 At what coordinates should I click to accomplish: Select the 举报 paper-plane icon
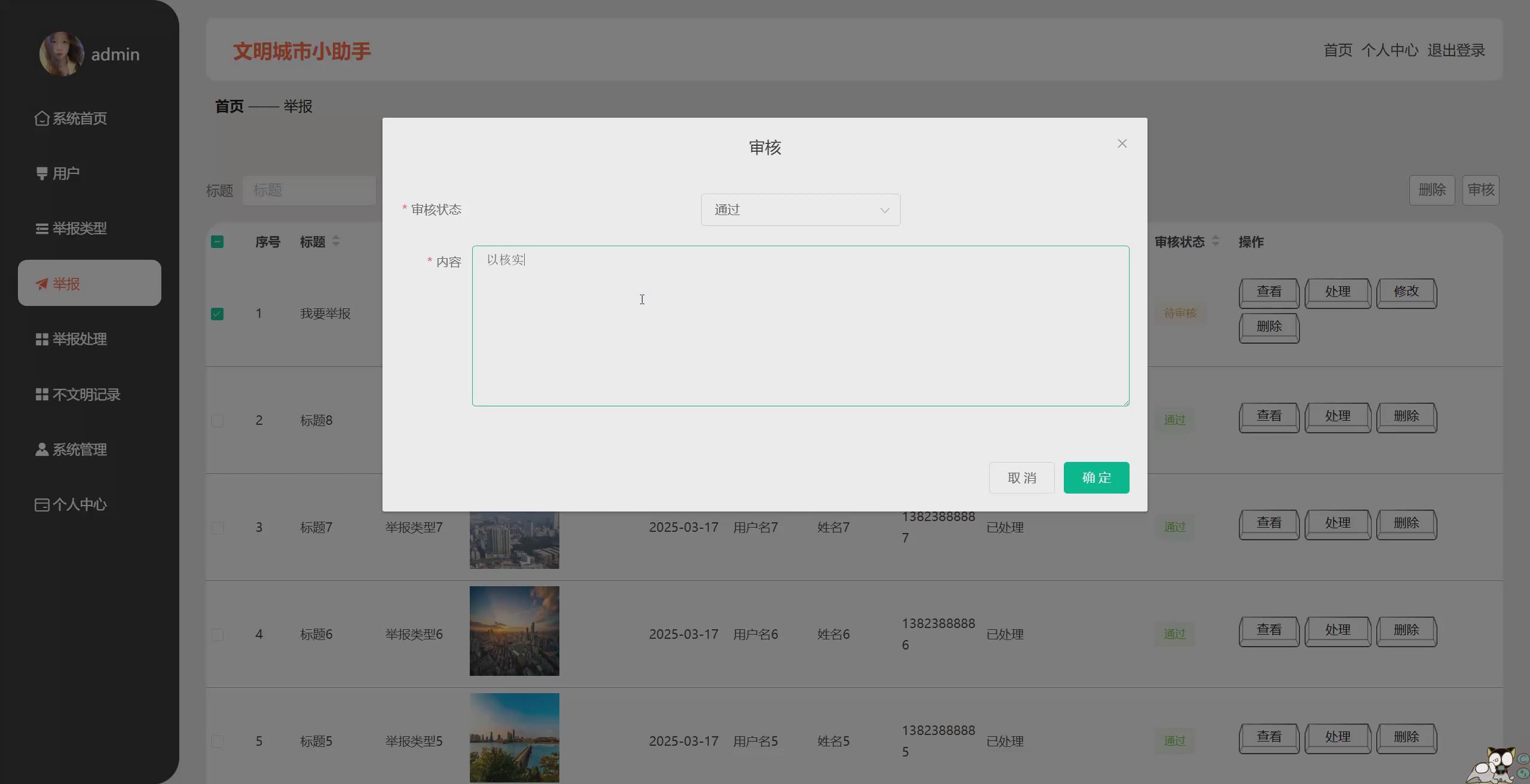[x=41, y=284]
